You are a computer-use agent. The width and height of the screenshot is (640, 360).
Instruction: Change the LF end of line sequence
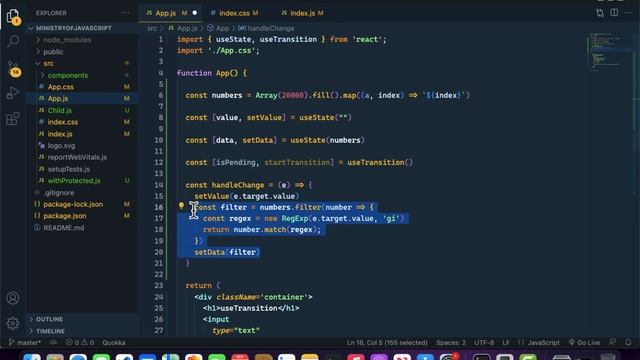506,342
